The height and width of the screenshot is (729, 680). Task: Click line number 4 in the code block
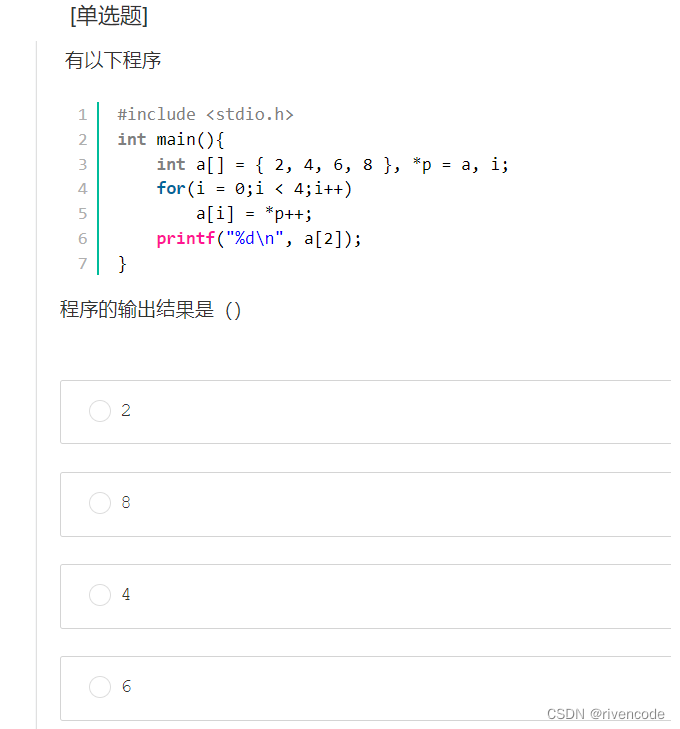click(x=83, y=189)
